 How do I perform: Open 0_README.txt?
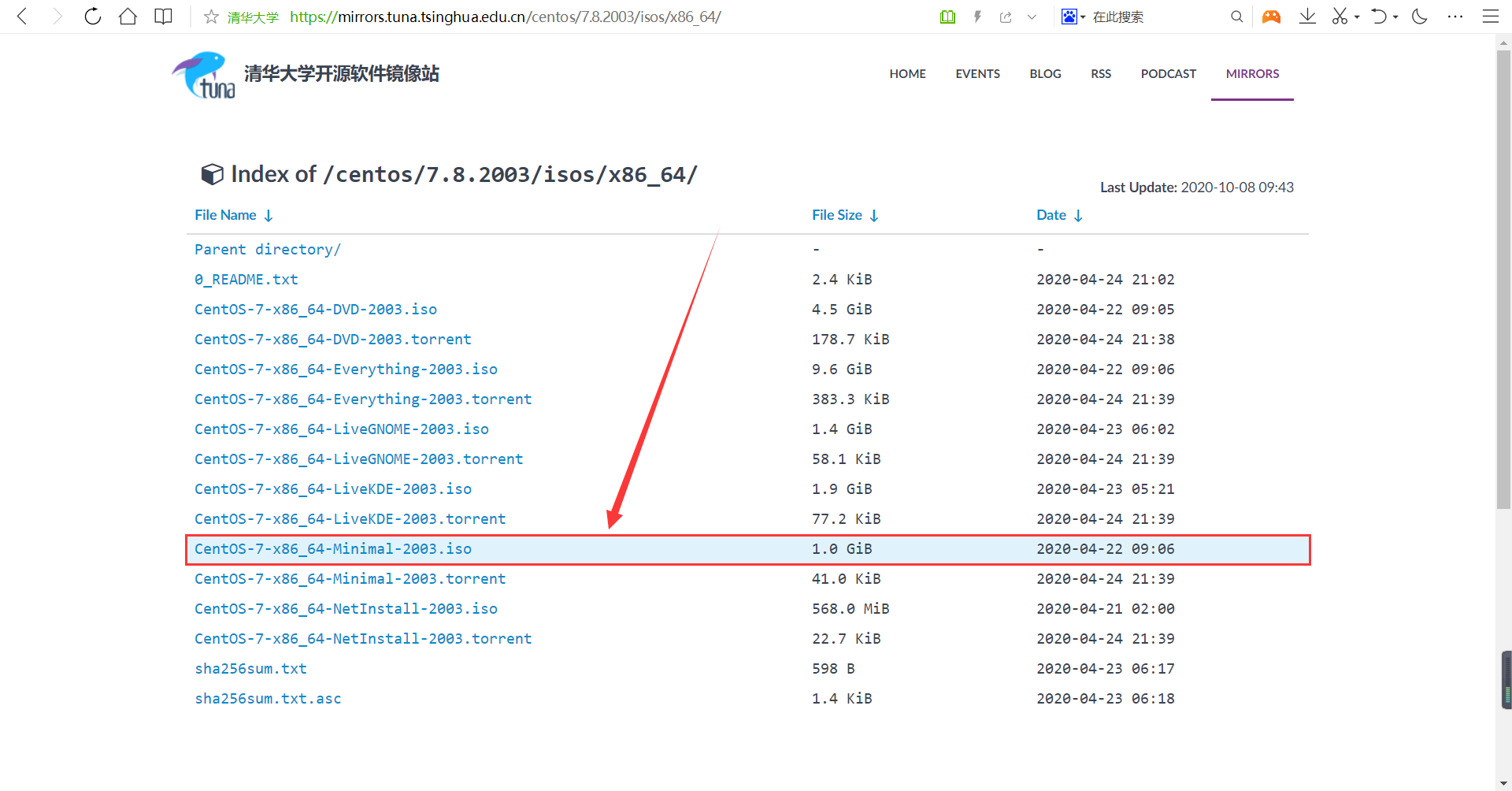(x=246, y=280)
